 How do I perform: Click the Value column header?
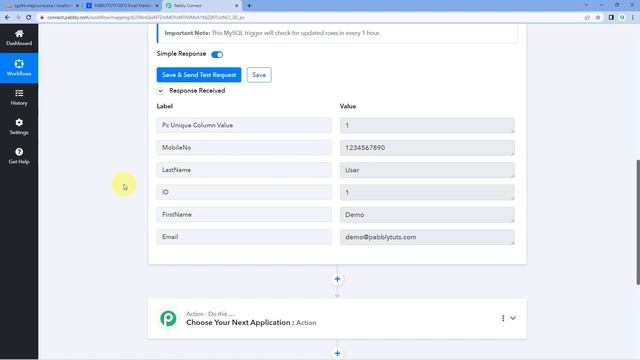[x=348, y=106]
